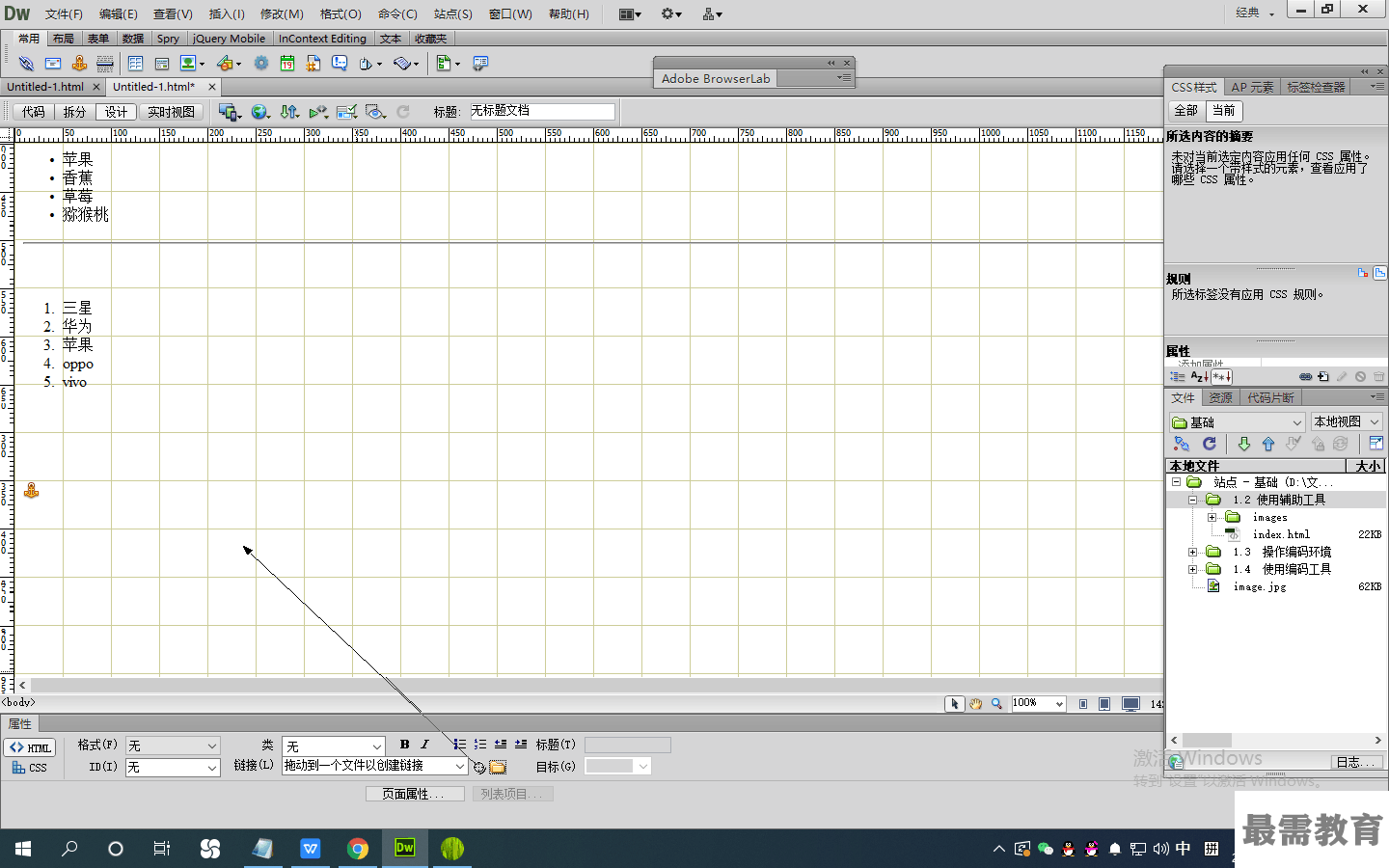Open the Images insert icon
The width and height of the screenshot is (1389, 868).
[188, 64]
